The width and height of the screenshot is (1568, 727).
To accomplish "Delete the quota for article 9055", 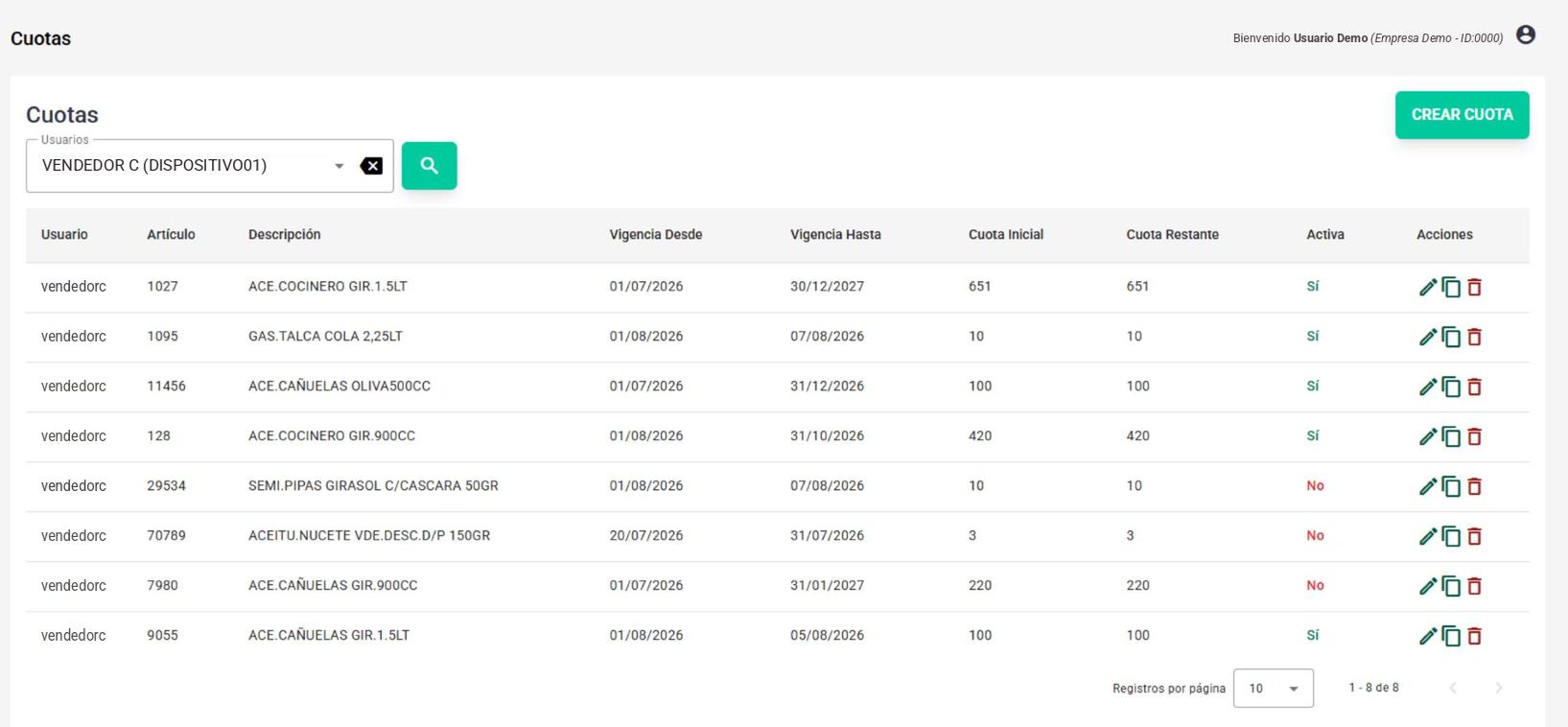I will click(1475, 636).
